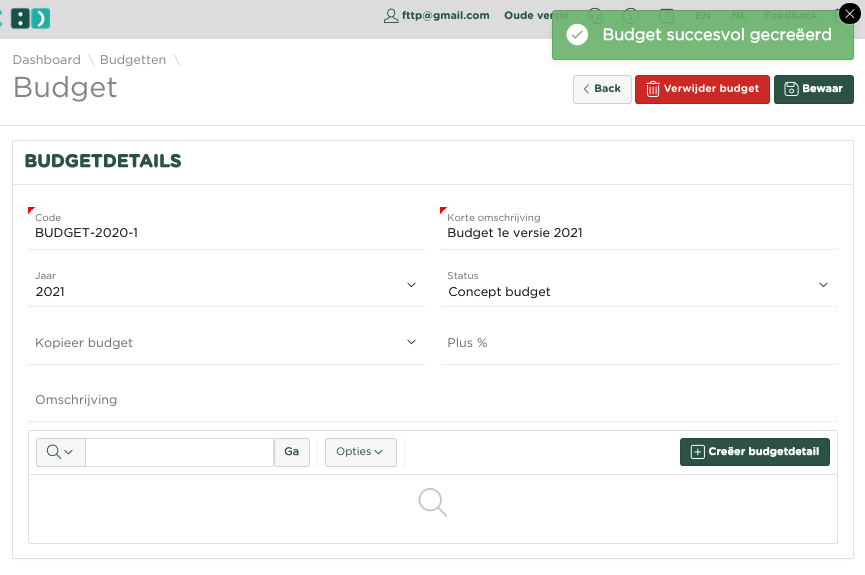Go to the Dashboard breadcrumb

point(46,60)
